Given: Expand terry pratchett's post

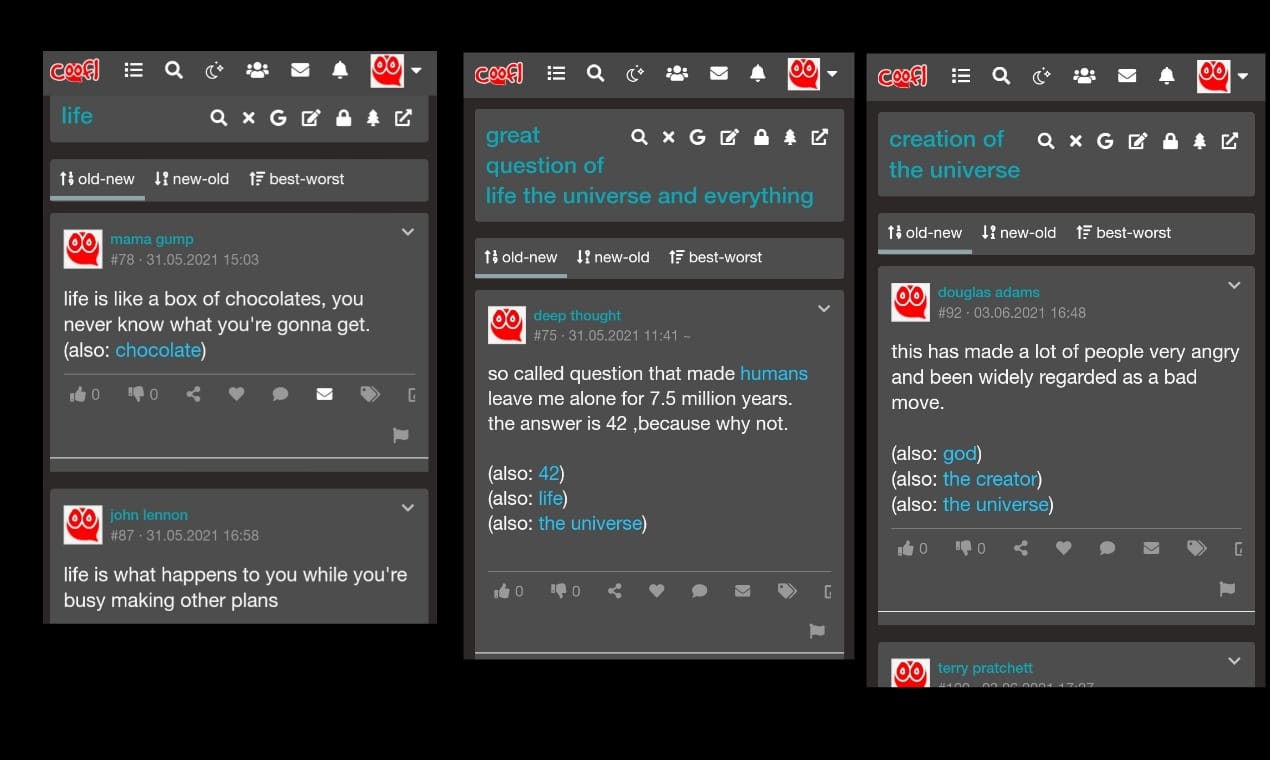Looking at the screenshot, I should point(1234,661).
